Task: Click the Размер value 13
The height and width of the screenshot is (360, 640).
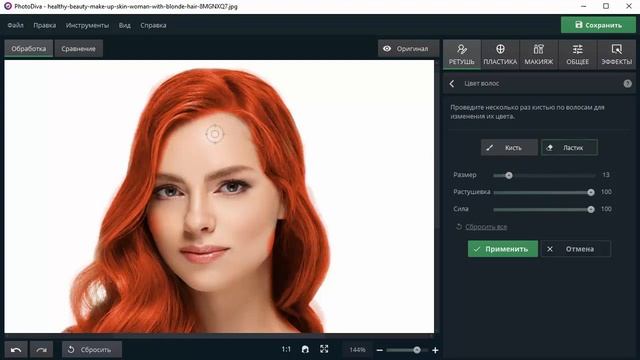Action: point(606,175)
